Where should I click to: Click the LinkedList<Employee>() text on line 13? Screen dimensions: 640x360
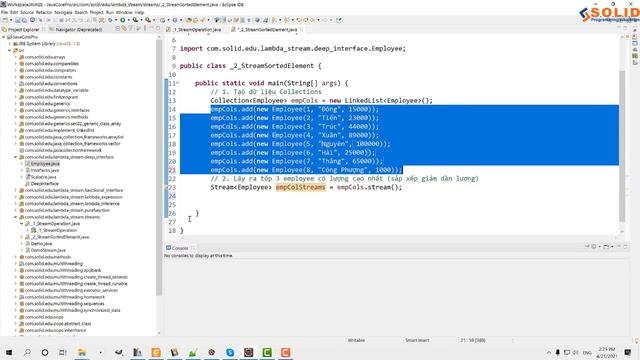388,100
